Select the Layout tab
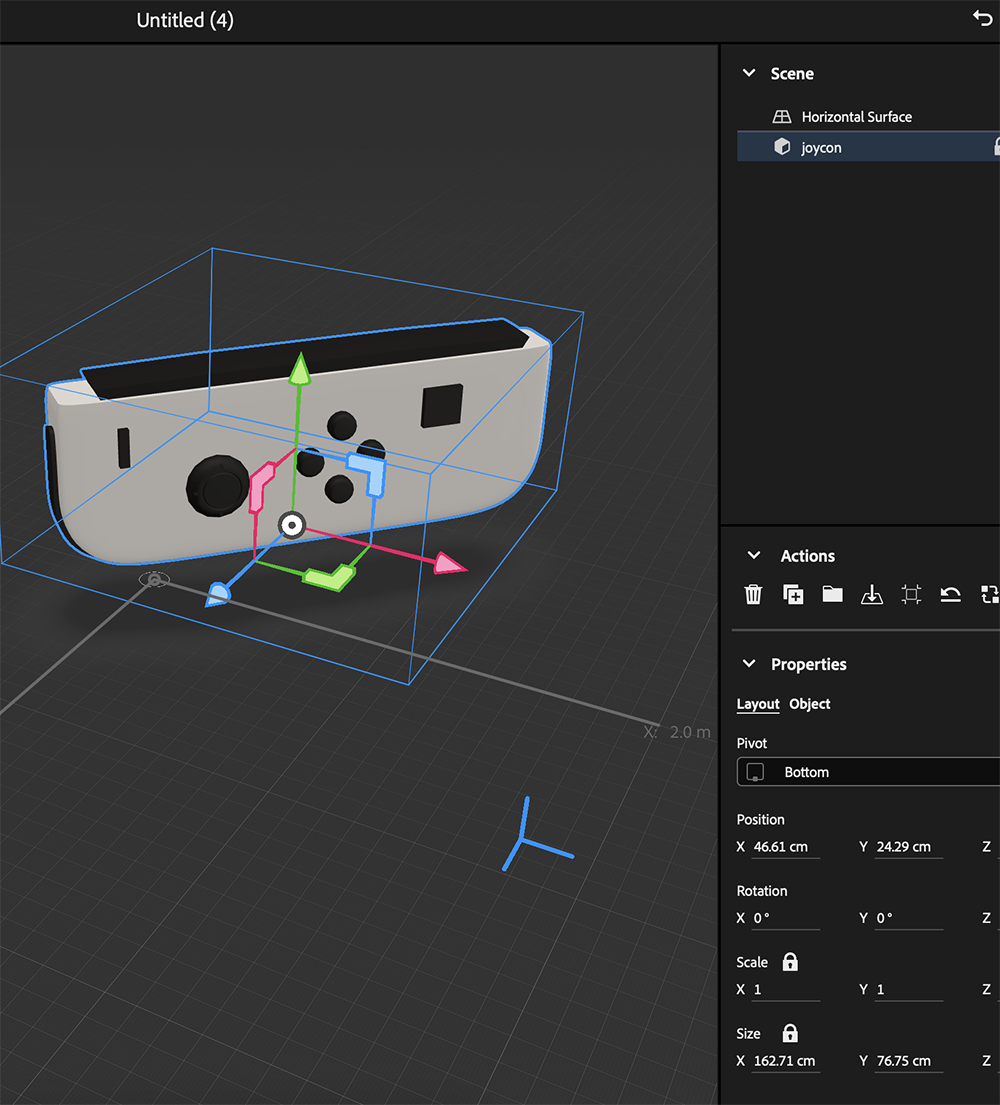Viewport: 1000px width, 1105px height. click(x=757, y=704)
